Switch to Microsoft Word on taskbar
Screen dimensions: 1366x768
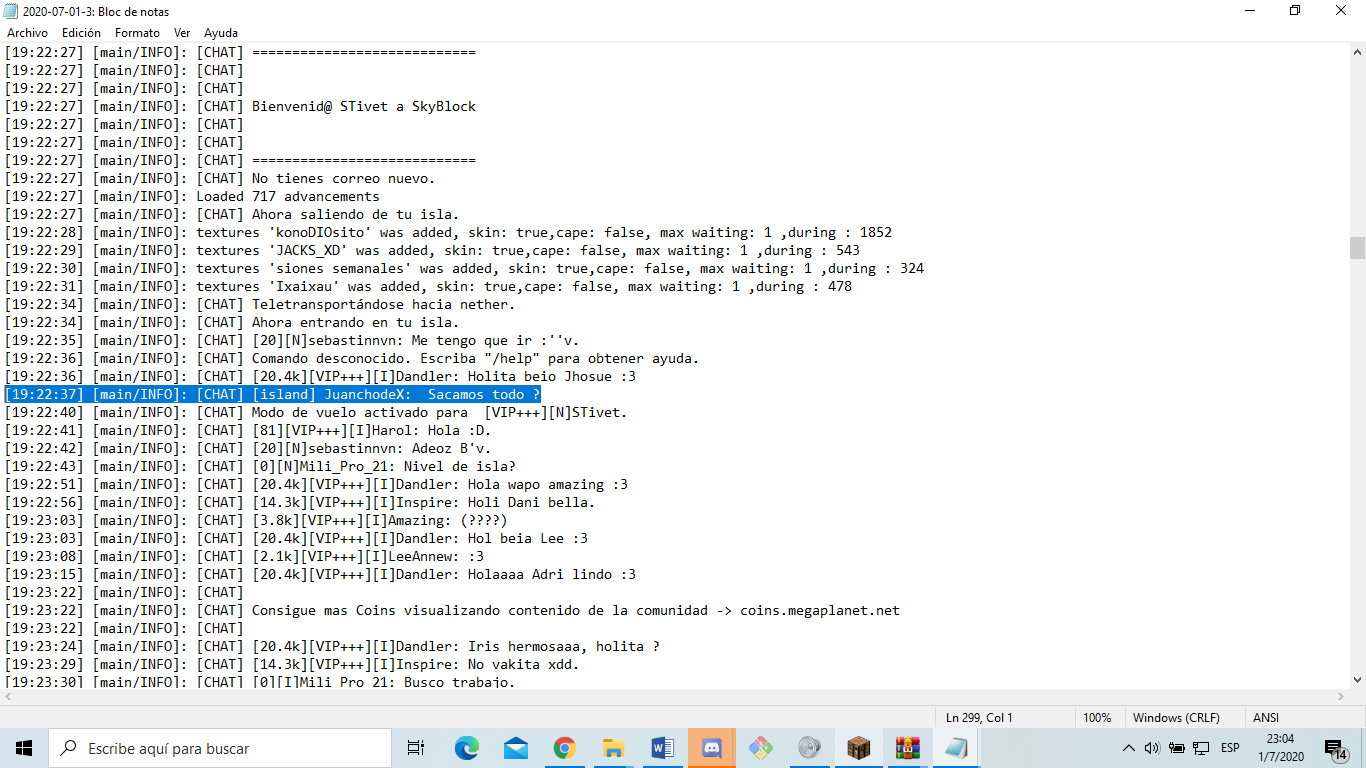[663, 748]
